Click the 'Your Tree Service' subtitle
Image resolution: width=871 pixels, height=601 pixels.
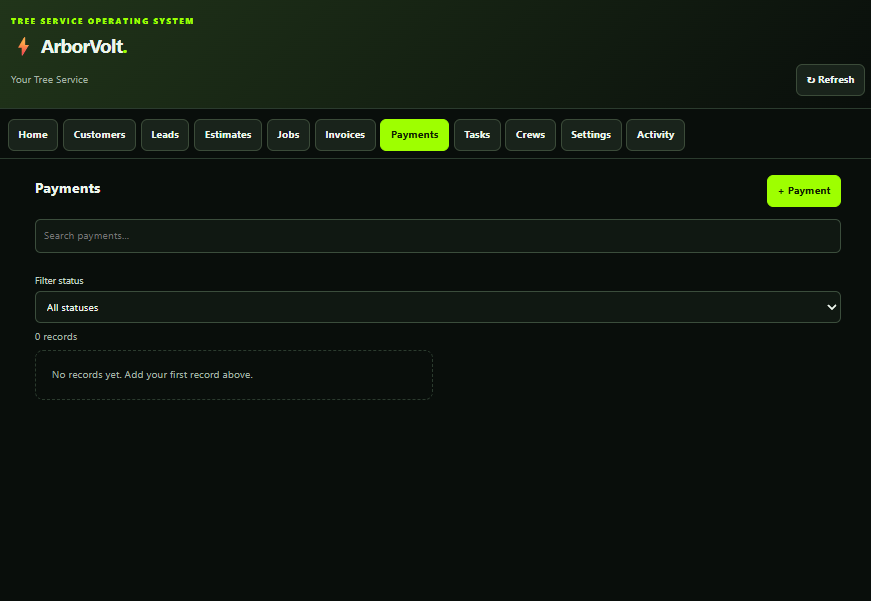pyautogui.click(x=49, y=79)
